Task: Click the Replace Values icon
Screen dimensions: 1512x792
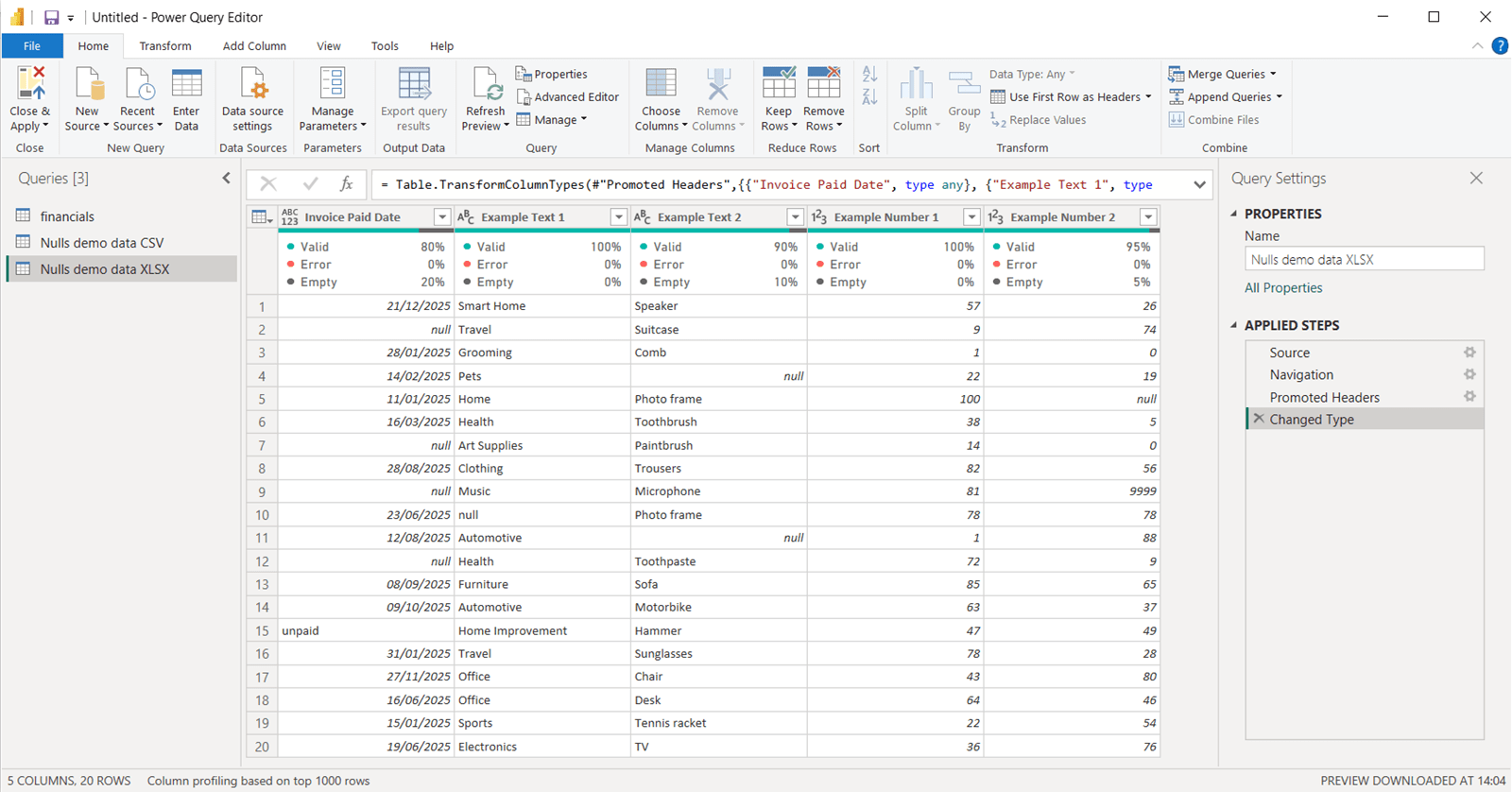Action: (x=998, y=120)
